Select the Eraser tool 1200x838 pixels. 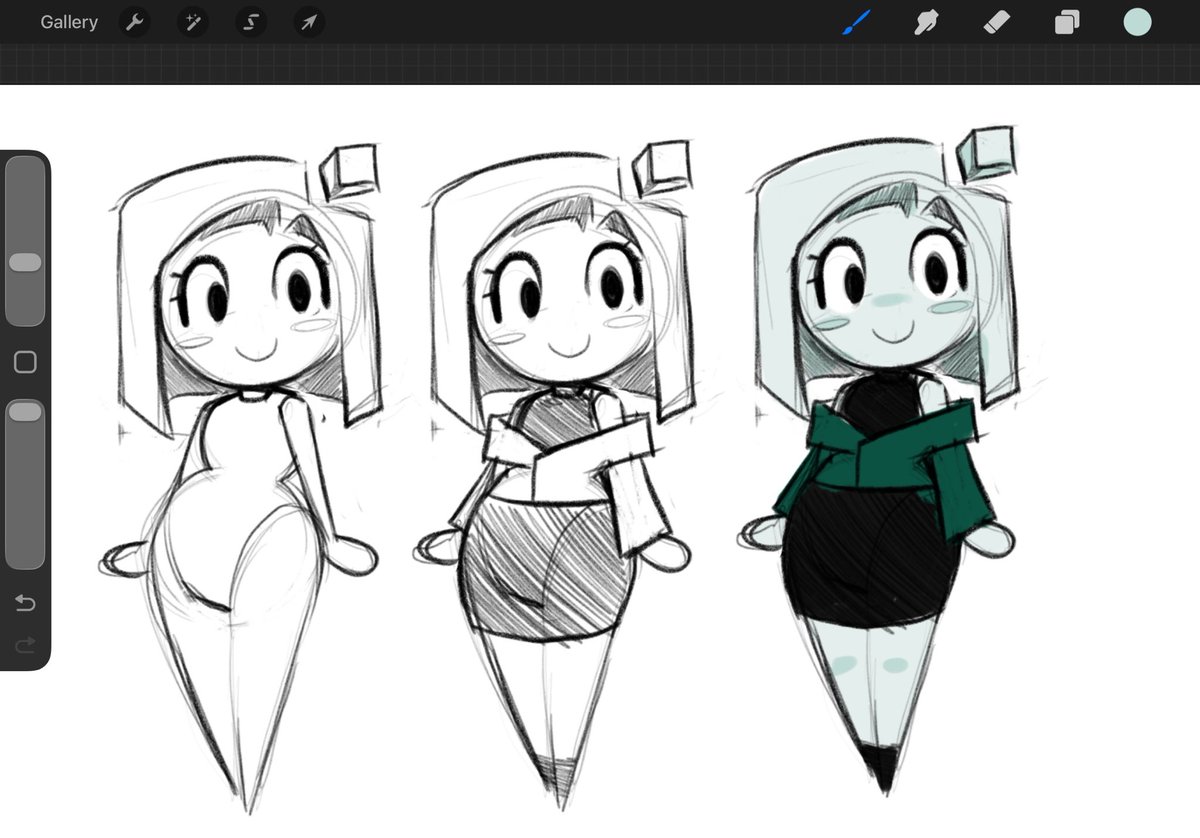coord(998,22)
